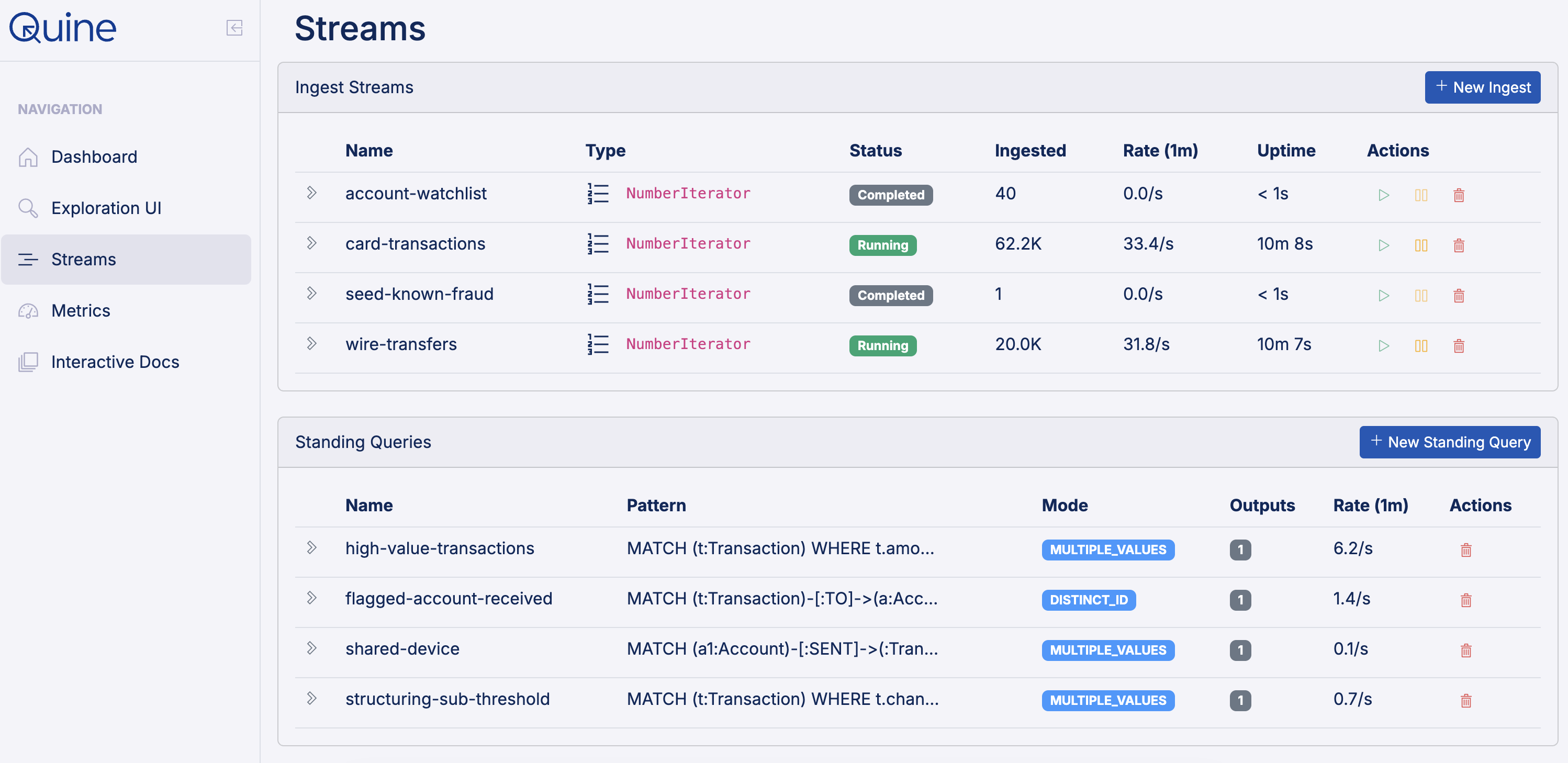
Task: Expand the seed-known-fraud row
Action: click(x=311, y=293)
